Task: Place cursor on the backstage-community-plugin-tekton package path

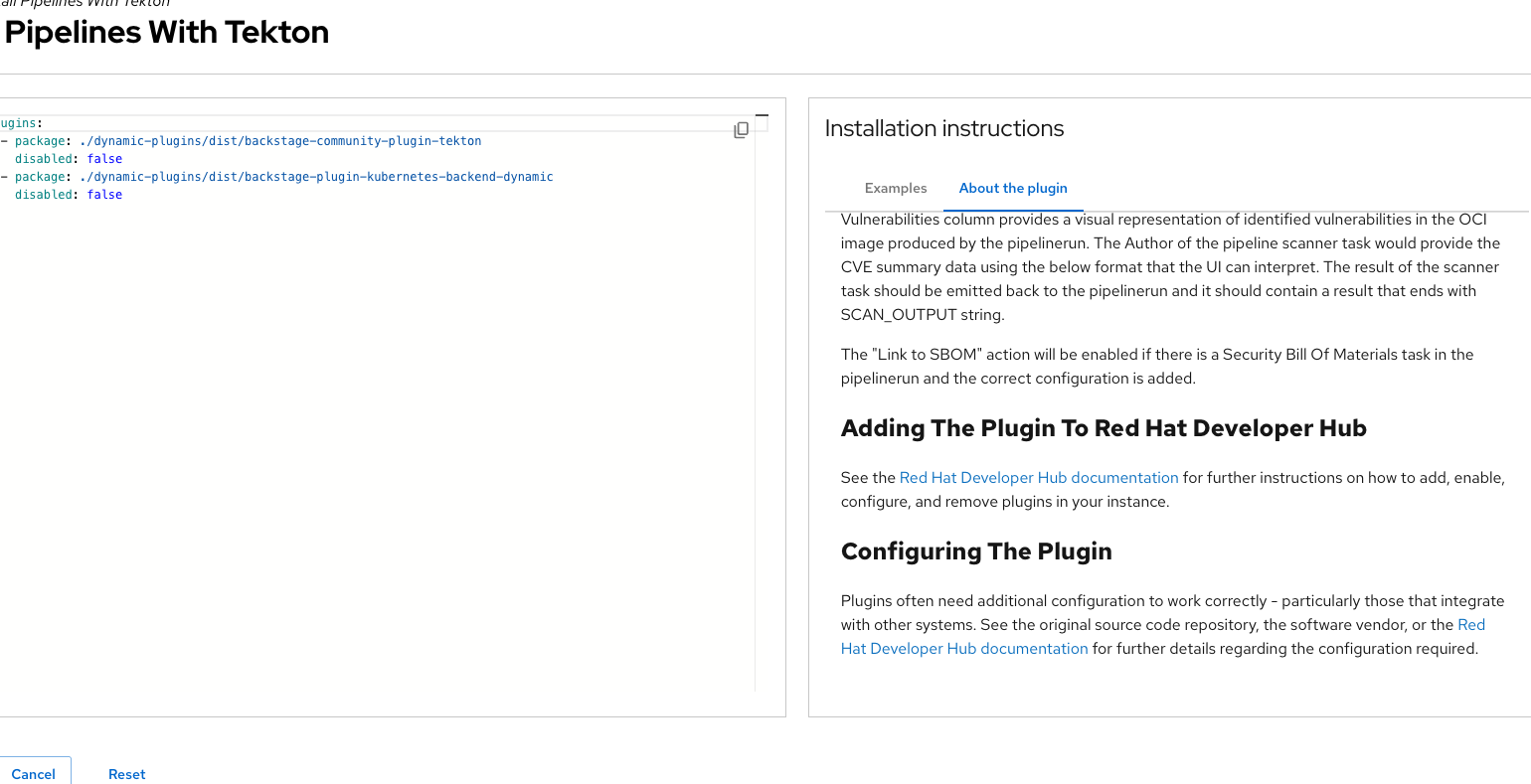Action: click(x=280, y=141)
